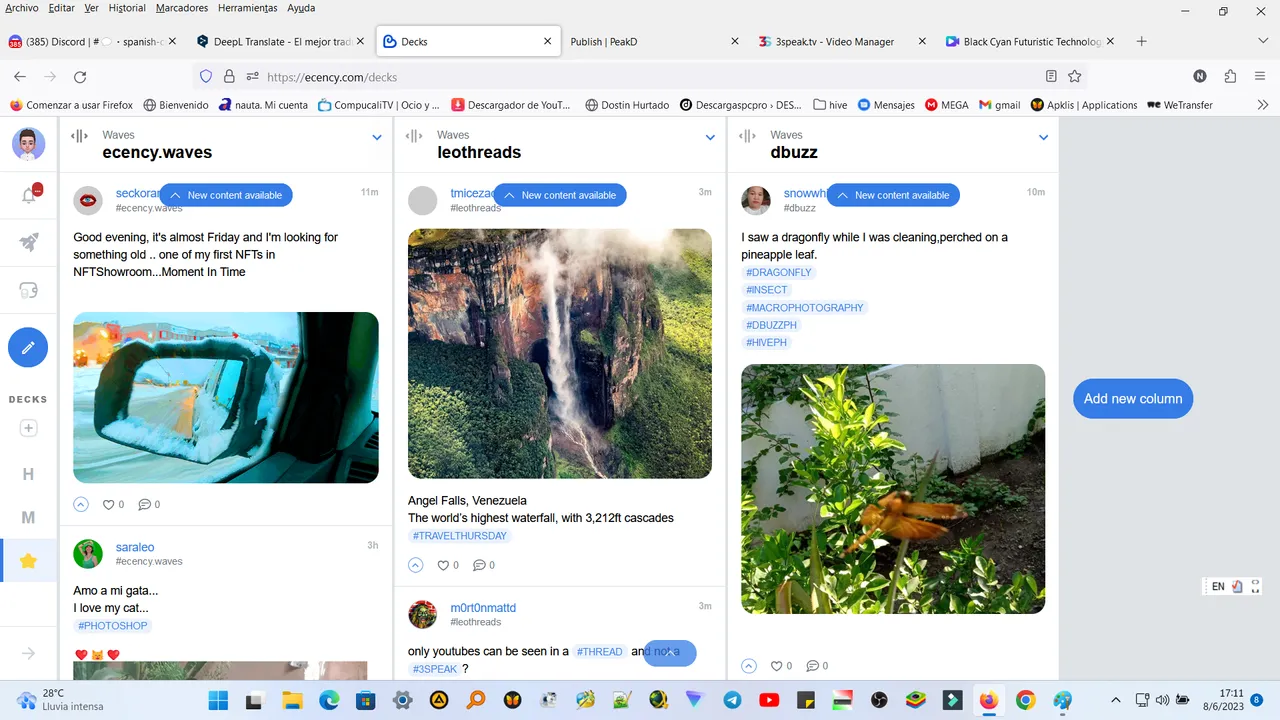Open Google Chrome from the taskbar
Image resolution: width=1280 pixels, height=720 pixels.
point(1026,700)
